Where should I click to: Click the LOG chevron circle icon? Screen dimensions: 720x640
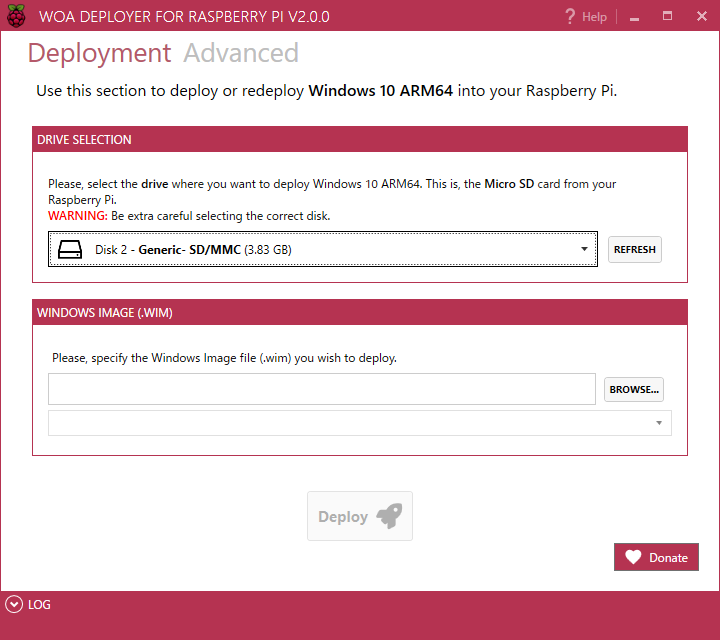tap(14, 604)
